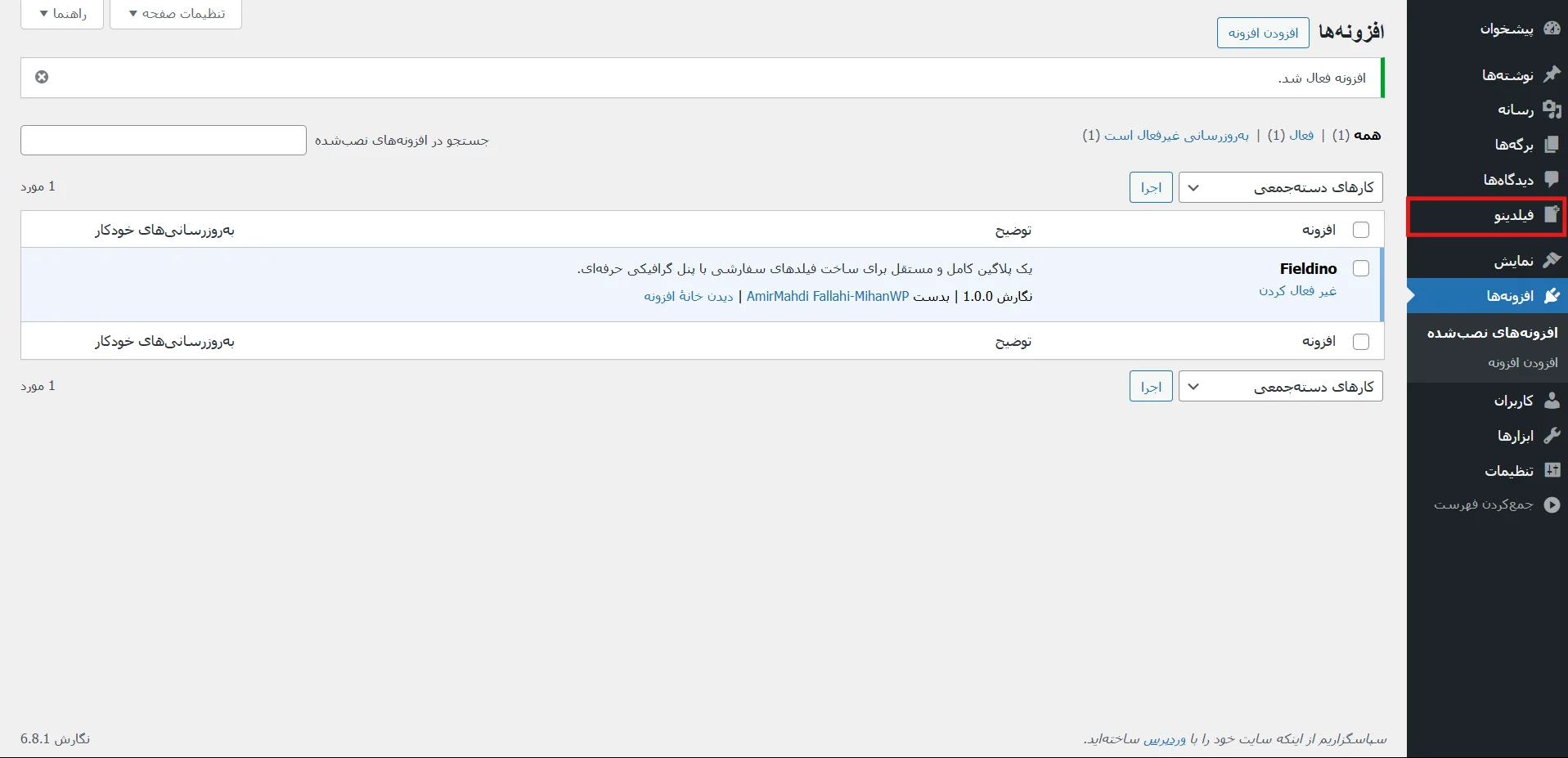Click the collapse menu circle arrow icon

click(x=1552, y=505)
